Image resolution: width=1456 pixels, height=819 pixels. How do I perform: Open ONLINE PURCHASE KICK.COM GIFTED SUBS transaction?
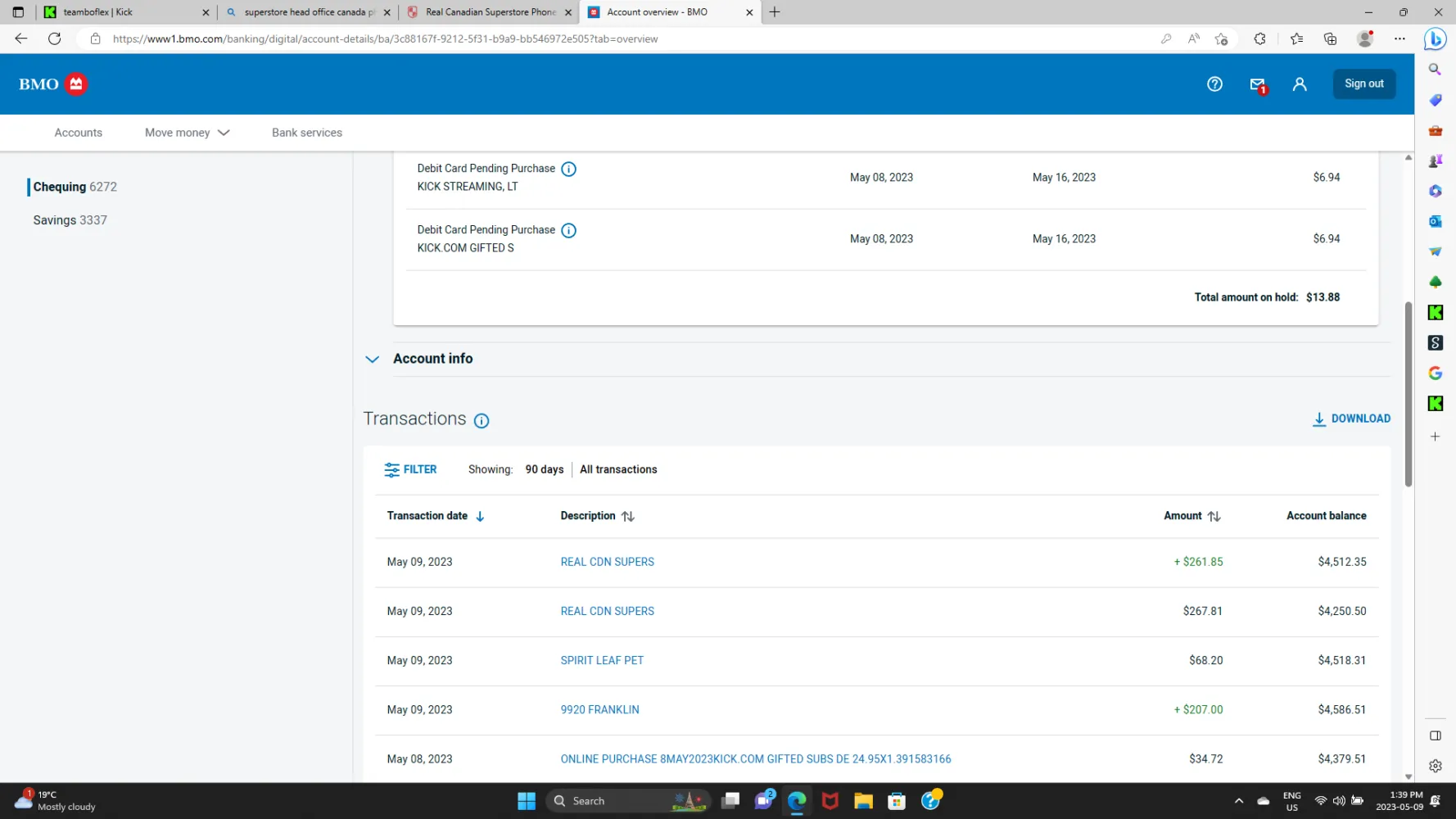coord(755,759)
